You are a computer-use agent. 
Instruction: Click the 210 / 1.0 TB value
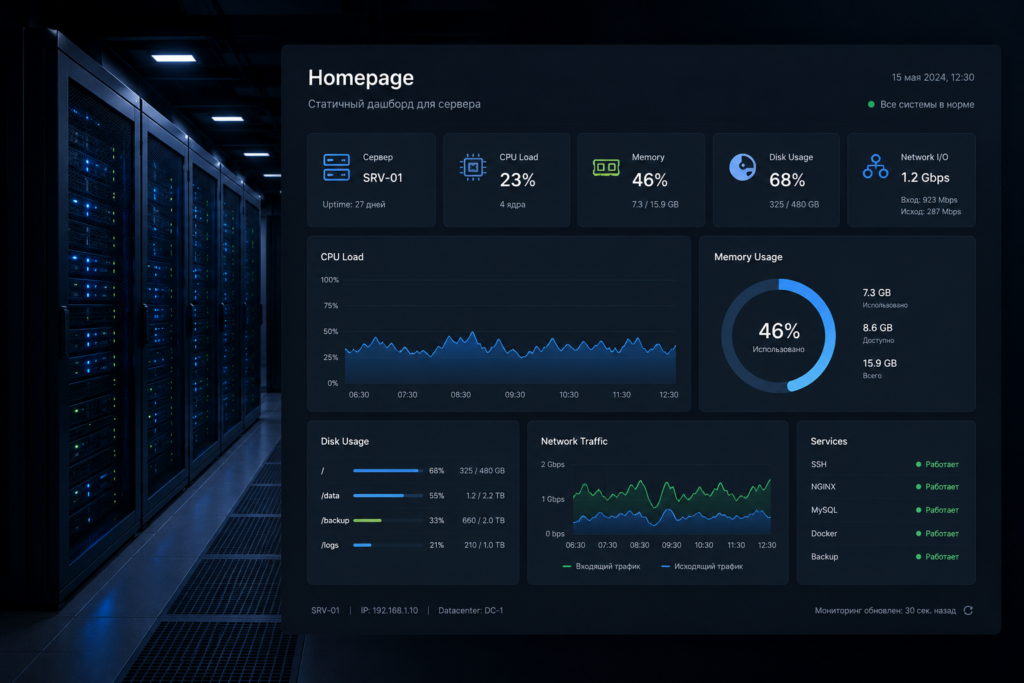[x=484, y=545]
